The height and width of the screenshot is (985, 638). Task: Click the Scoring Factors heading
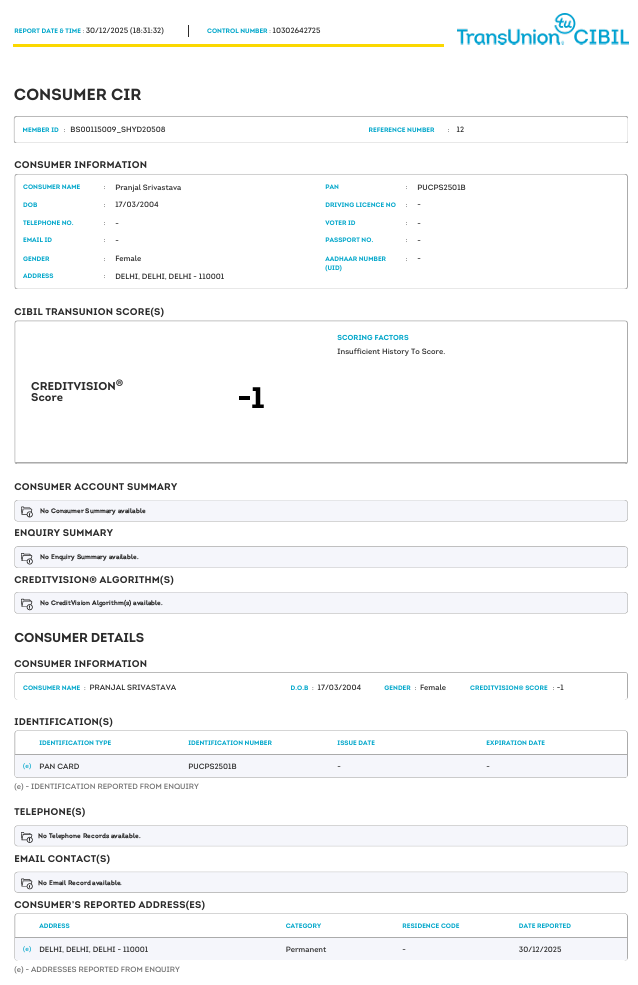click(x=373, y=338)
